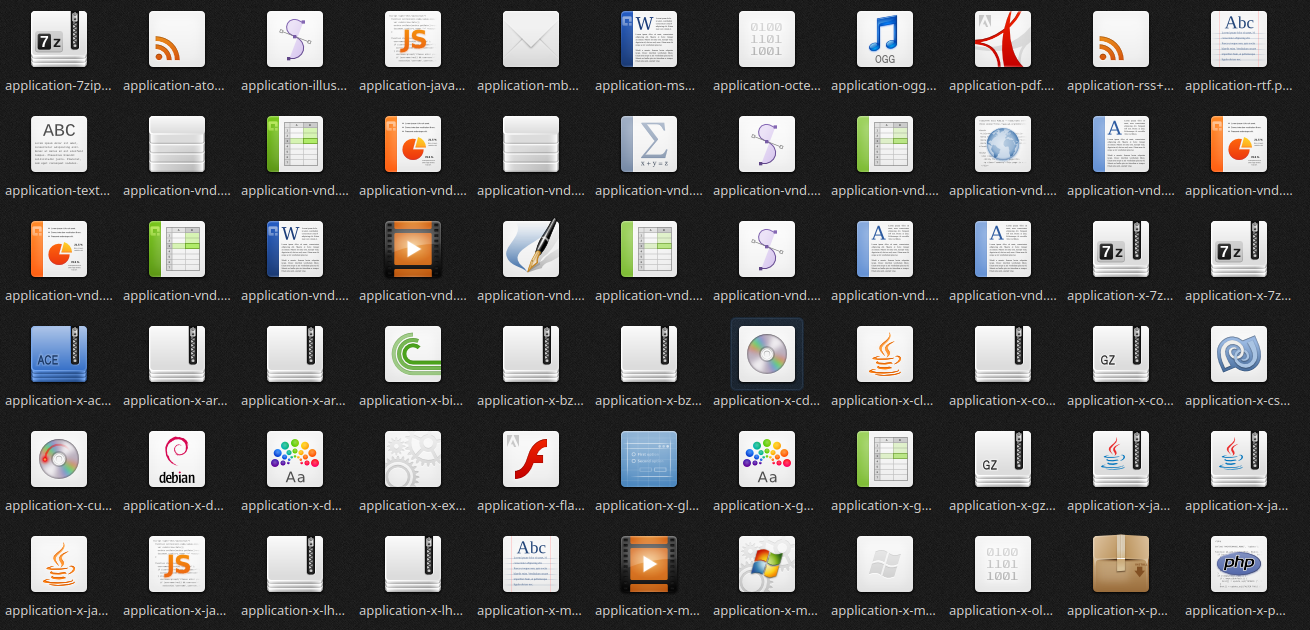Viewport: 1310px width, 630px height.
Task: Open the application-ms Word document icon
Action: (x=649, y=39)
